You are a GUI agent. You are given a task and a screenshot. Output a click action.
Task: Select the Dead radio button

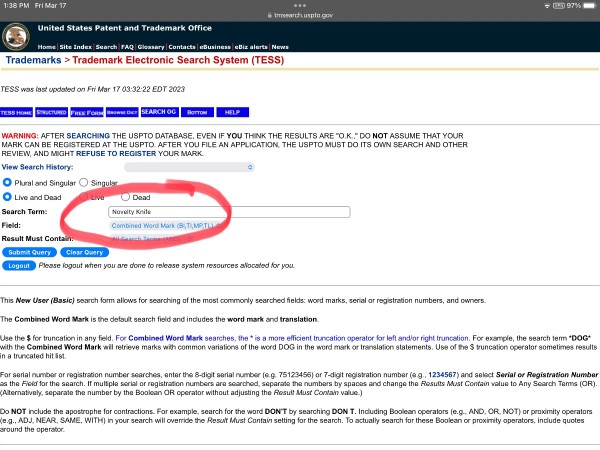125,197
